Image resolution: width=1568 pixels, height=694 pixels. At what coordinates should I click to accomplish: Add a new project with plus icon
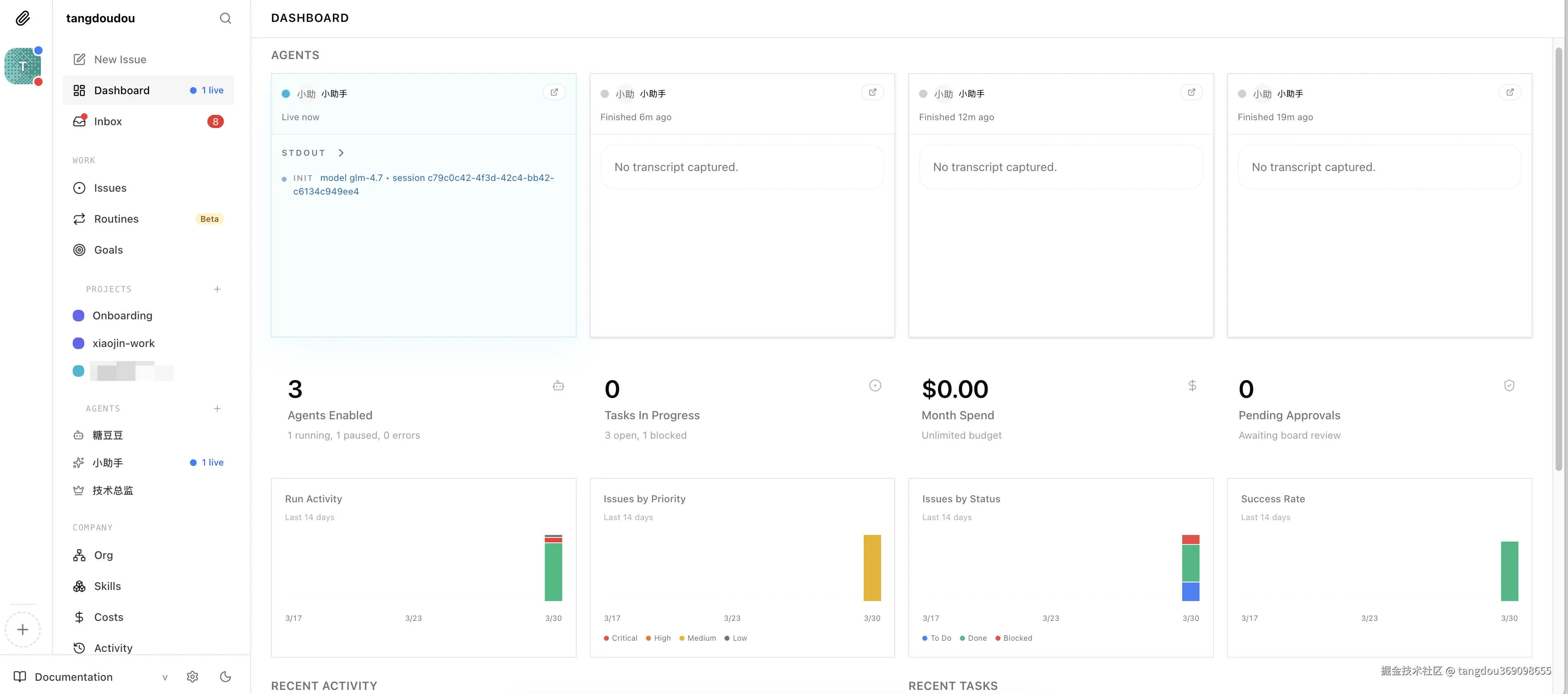(217, 289)
